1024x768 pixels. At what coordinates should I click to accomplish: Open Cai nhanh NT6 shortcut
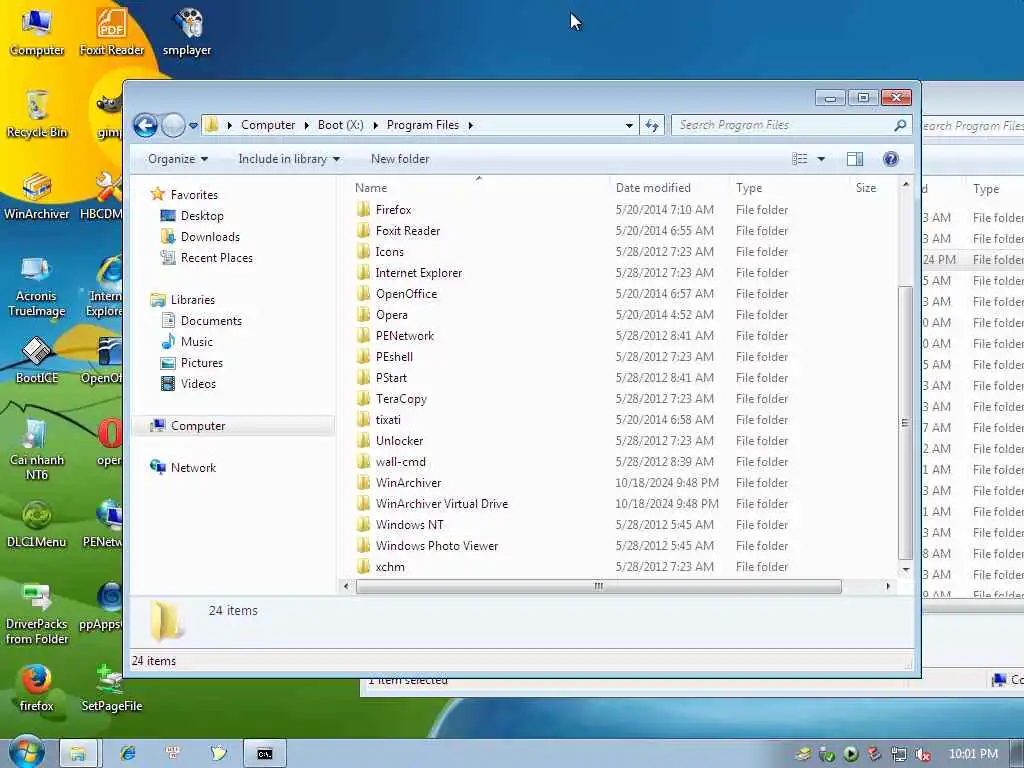[x=37, y=449]
